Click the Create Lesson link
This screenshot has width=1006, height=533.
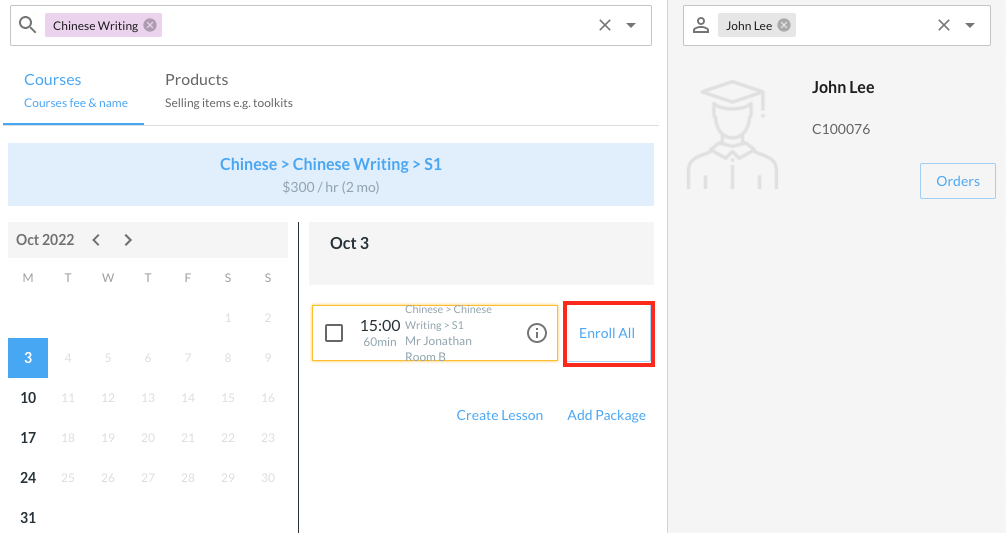499,415
